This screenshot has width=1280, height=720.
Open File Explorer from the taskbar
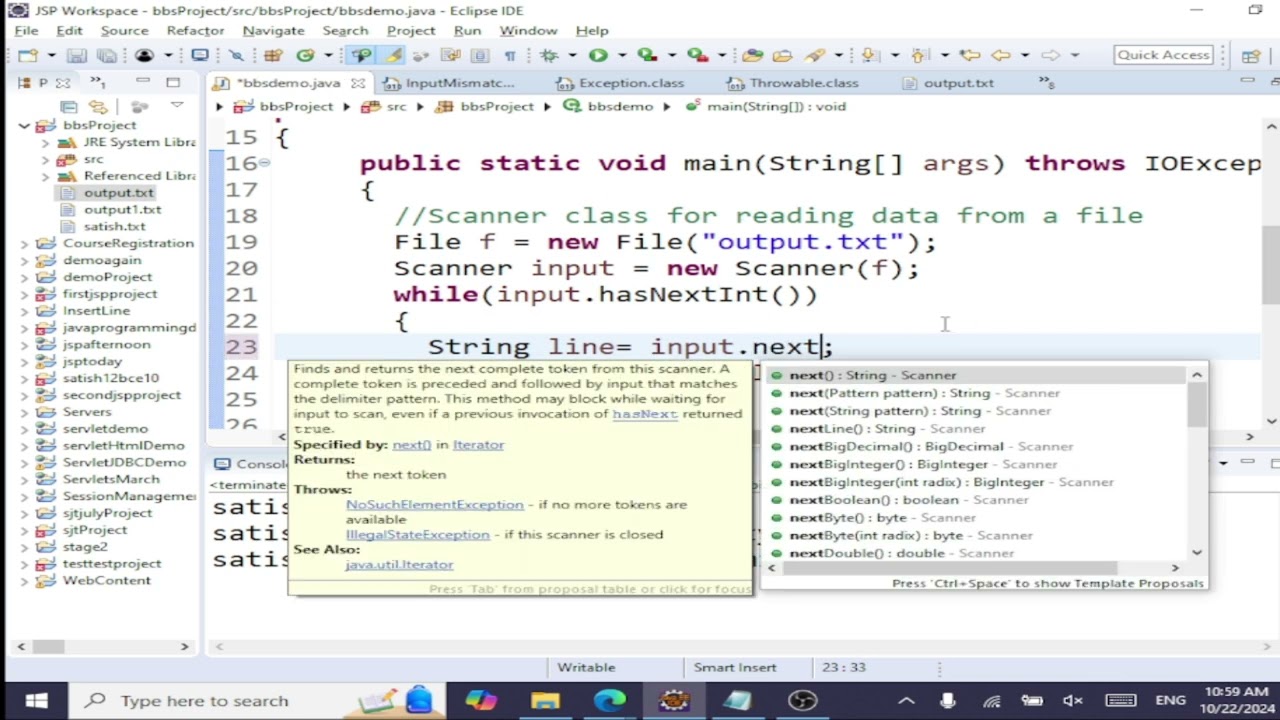[x=546, y=700]
